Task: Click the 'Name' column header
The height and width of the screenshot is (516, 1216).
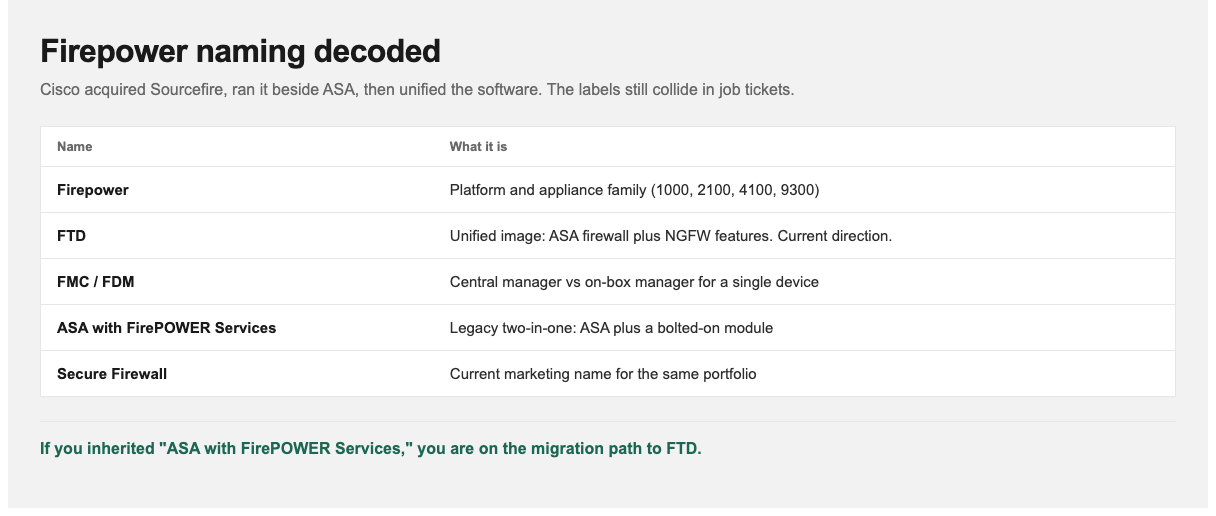Action: coord(75,146)
